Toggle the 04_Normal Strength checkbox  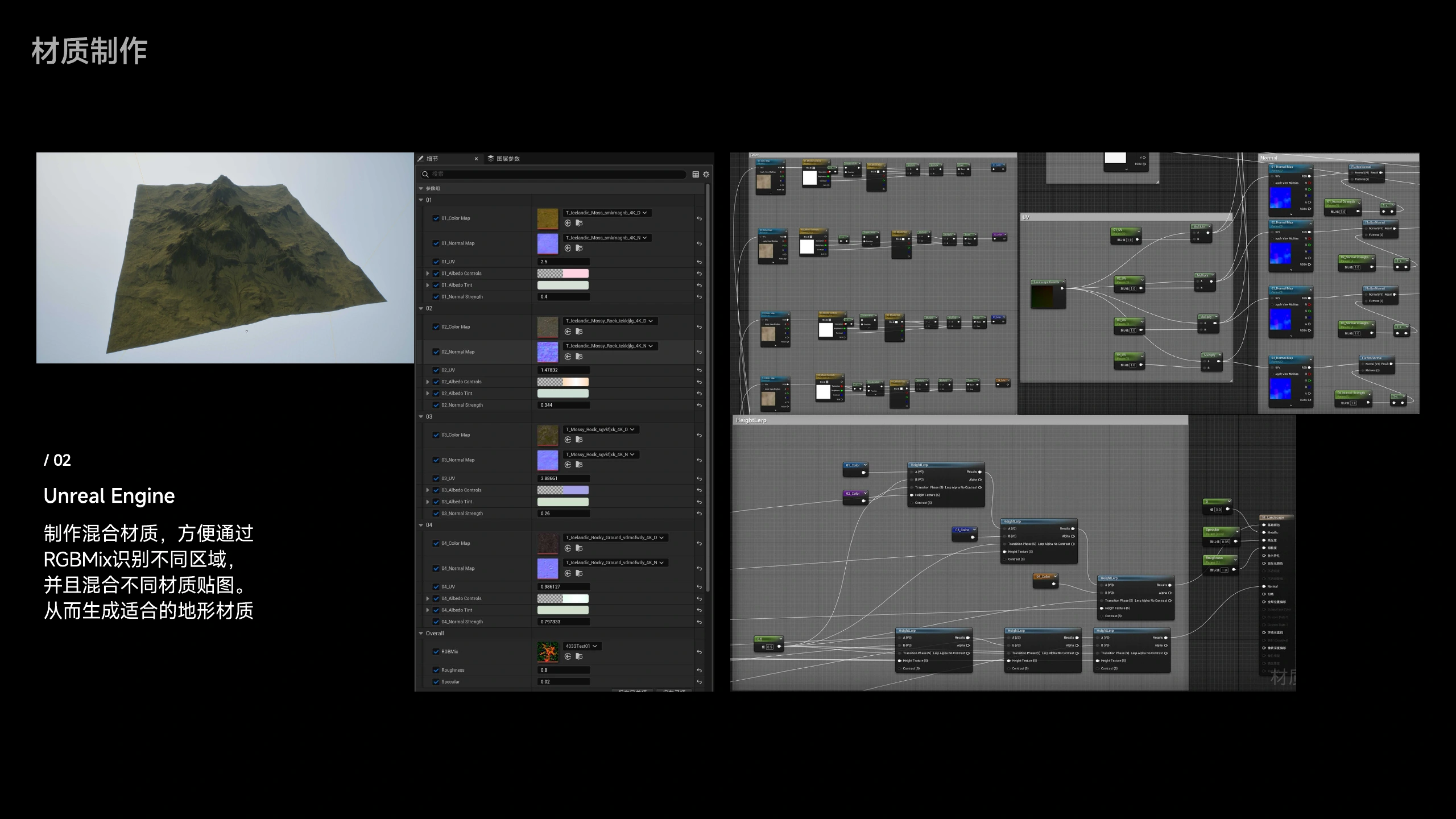[436, 622]
